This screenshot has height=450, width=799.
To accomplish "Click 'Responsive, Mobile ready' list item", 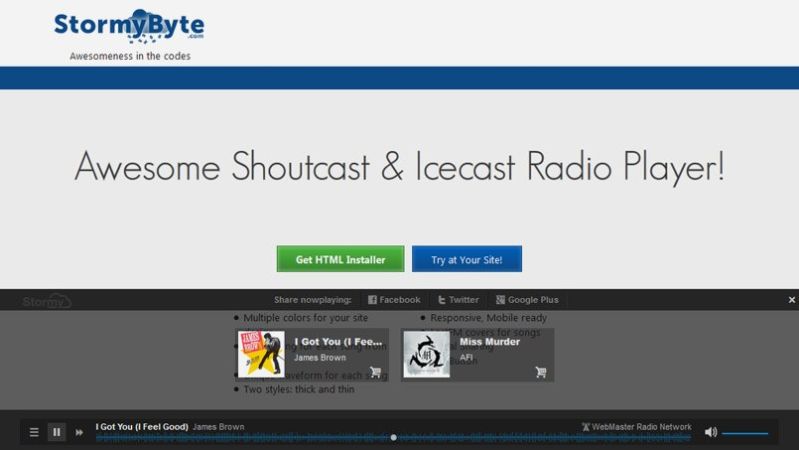I will point(488,317).
